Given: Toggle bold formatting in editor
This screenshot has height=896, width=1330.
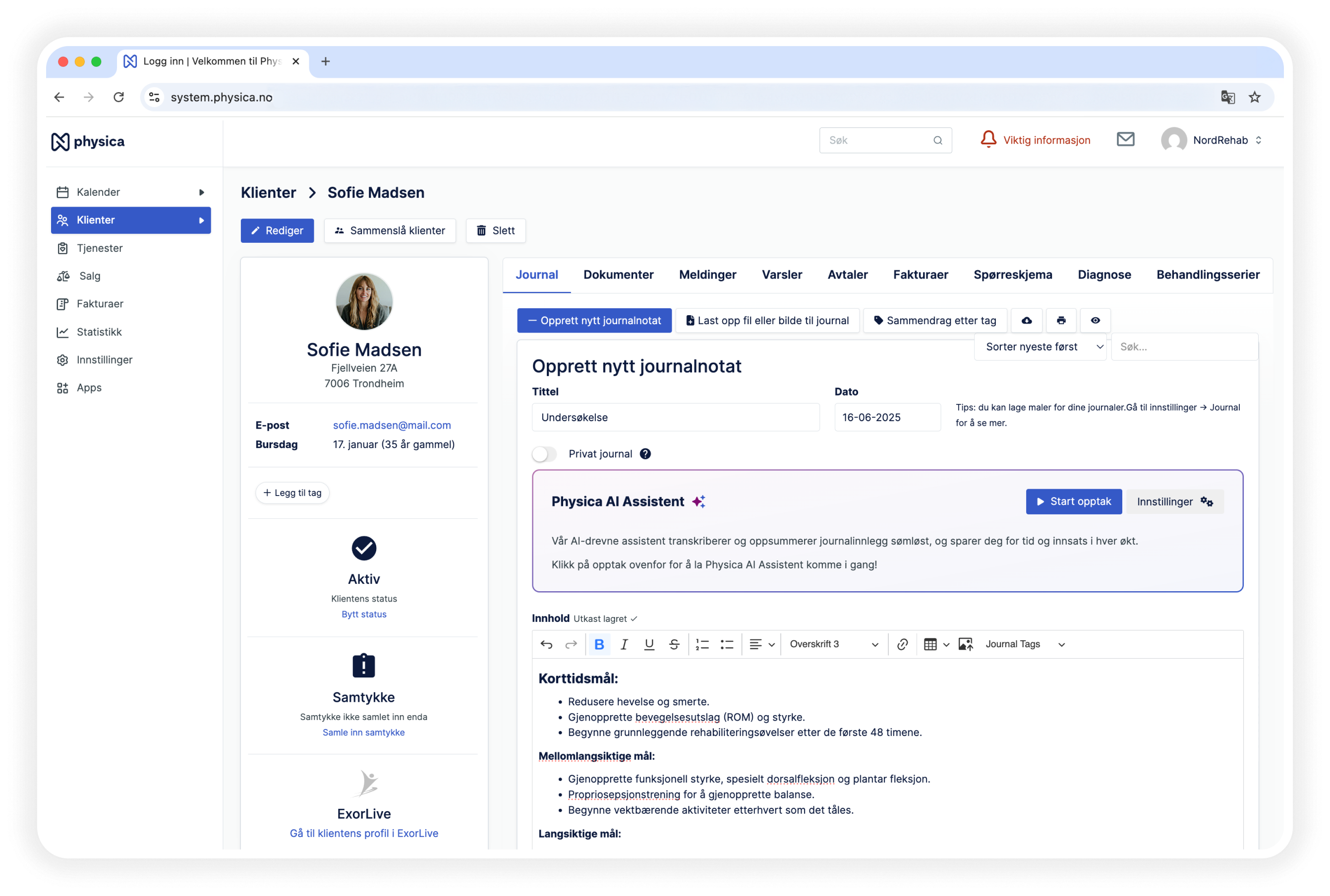Looking at the screenshot, I should (599, 645).
